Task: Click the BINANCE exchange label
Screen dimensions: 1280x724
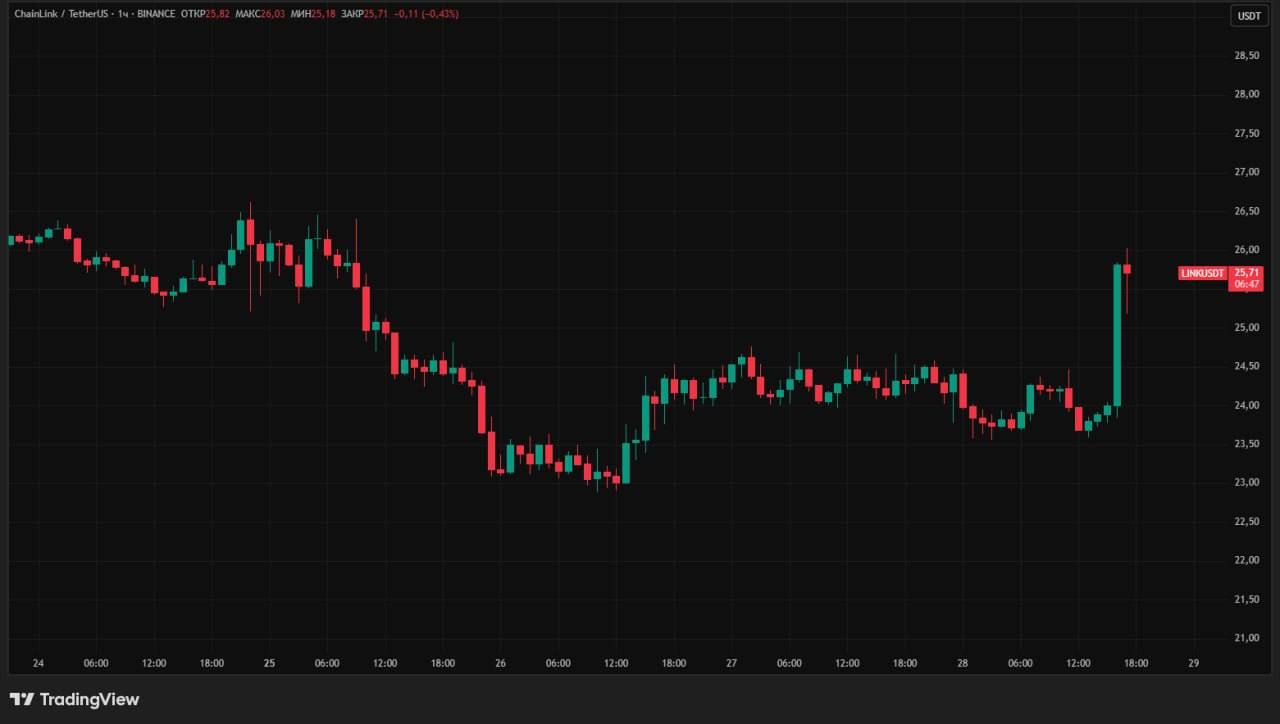Action: click(x=156, y=14)
